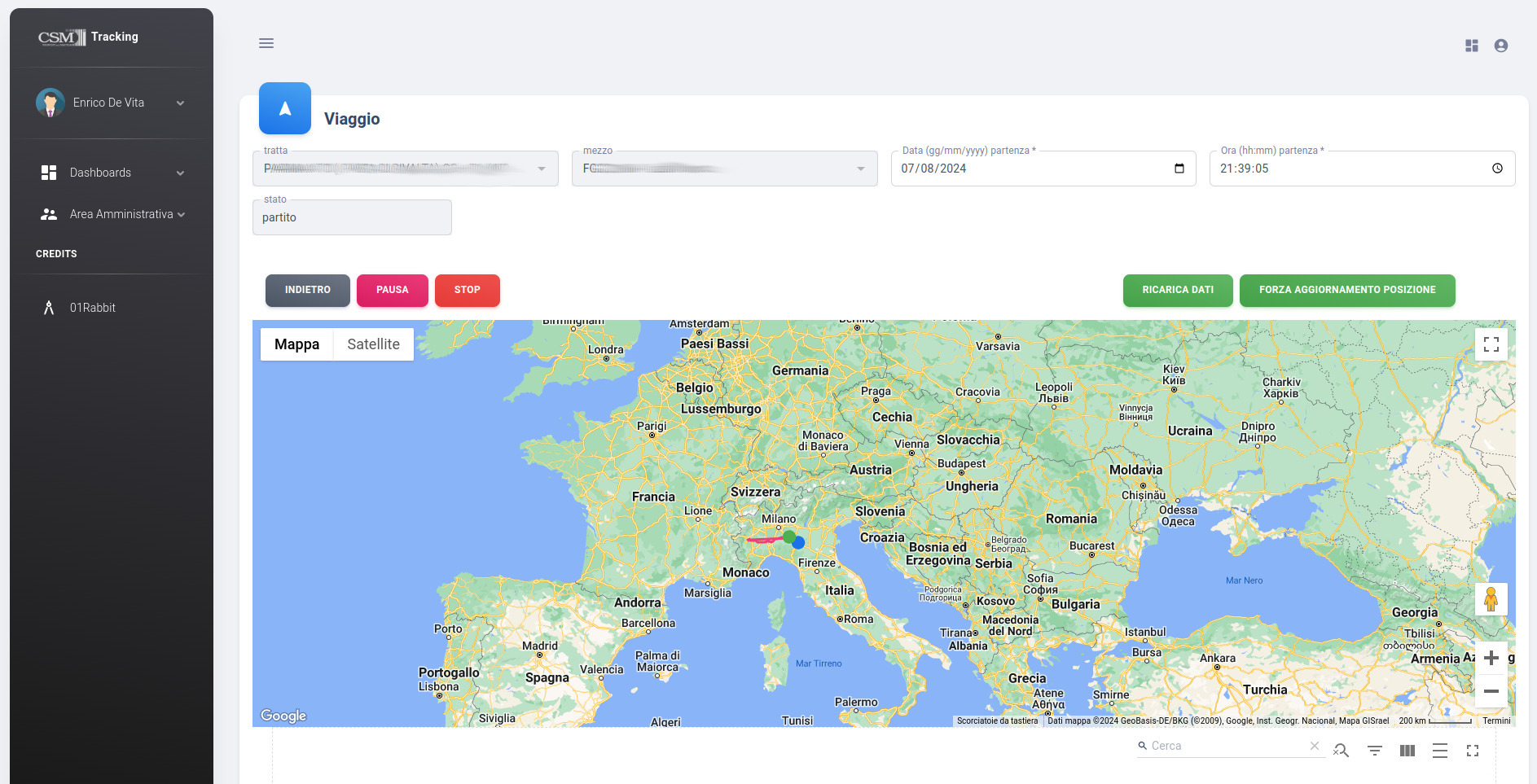This screenshot has width=1537, height=784.
Task: Open the user account icon in header
Action: [x=1501, y=46]
